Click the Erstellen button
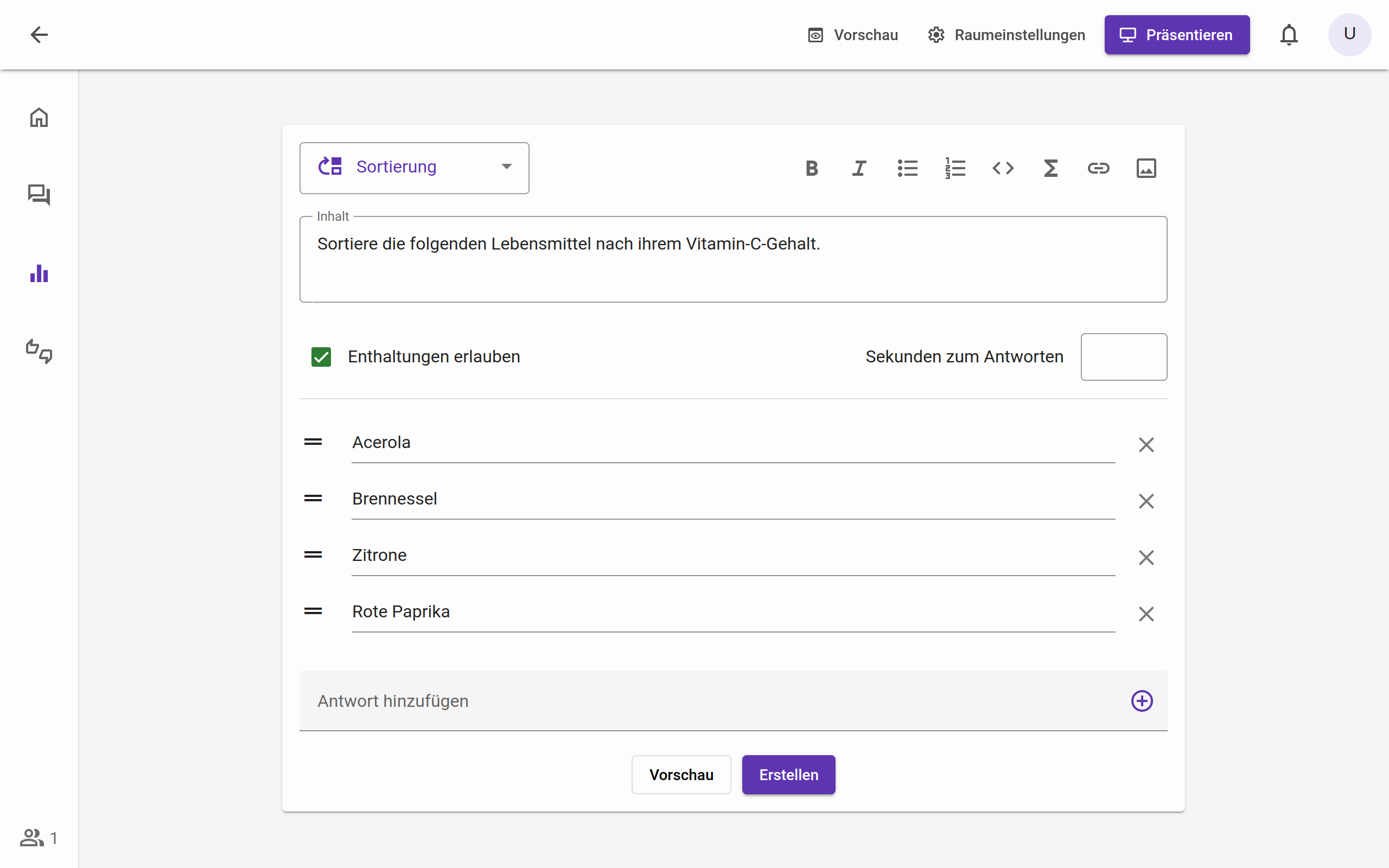Screen dimensions: 1389x868 (x=788, y=775)
